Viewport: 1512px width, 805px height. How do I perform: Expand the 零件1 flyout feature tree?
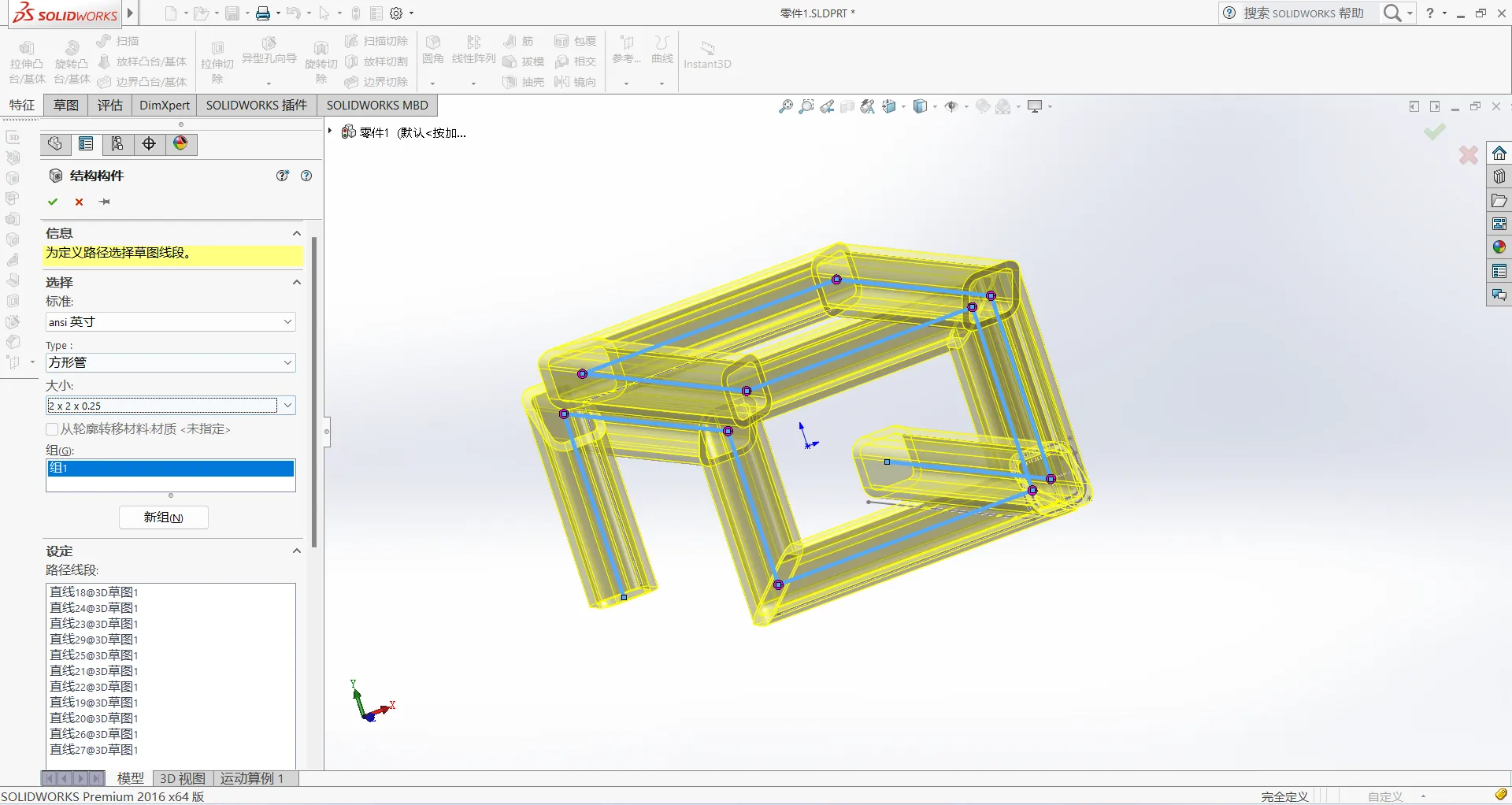click(x=330, y=132)
